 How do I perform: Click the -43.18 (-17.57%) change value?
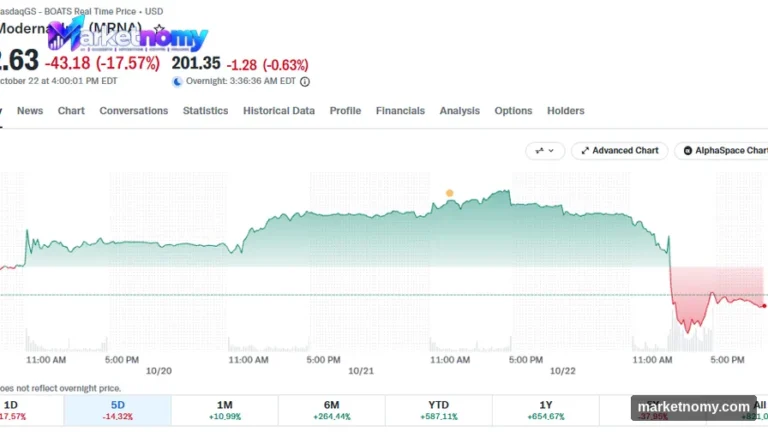click(102, 63)
